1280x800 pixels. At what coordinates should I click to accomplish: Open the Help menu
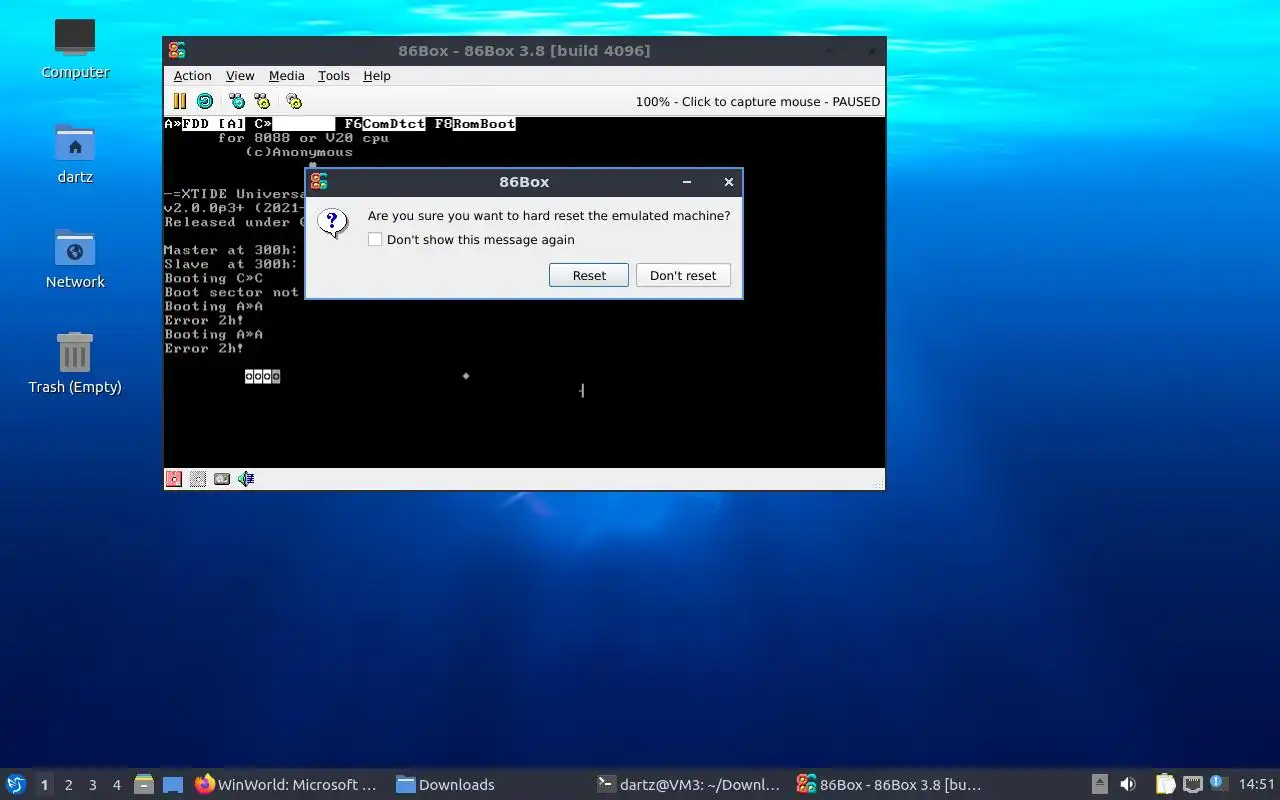[377, 76]
